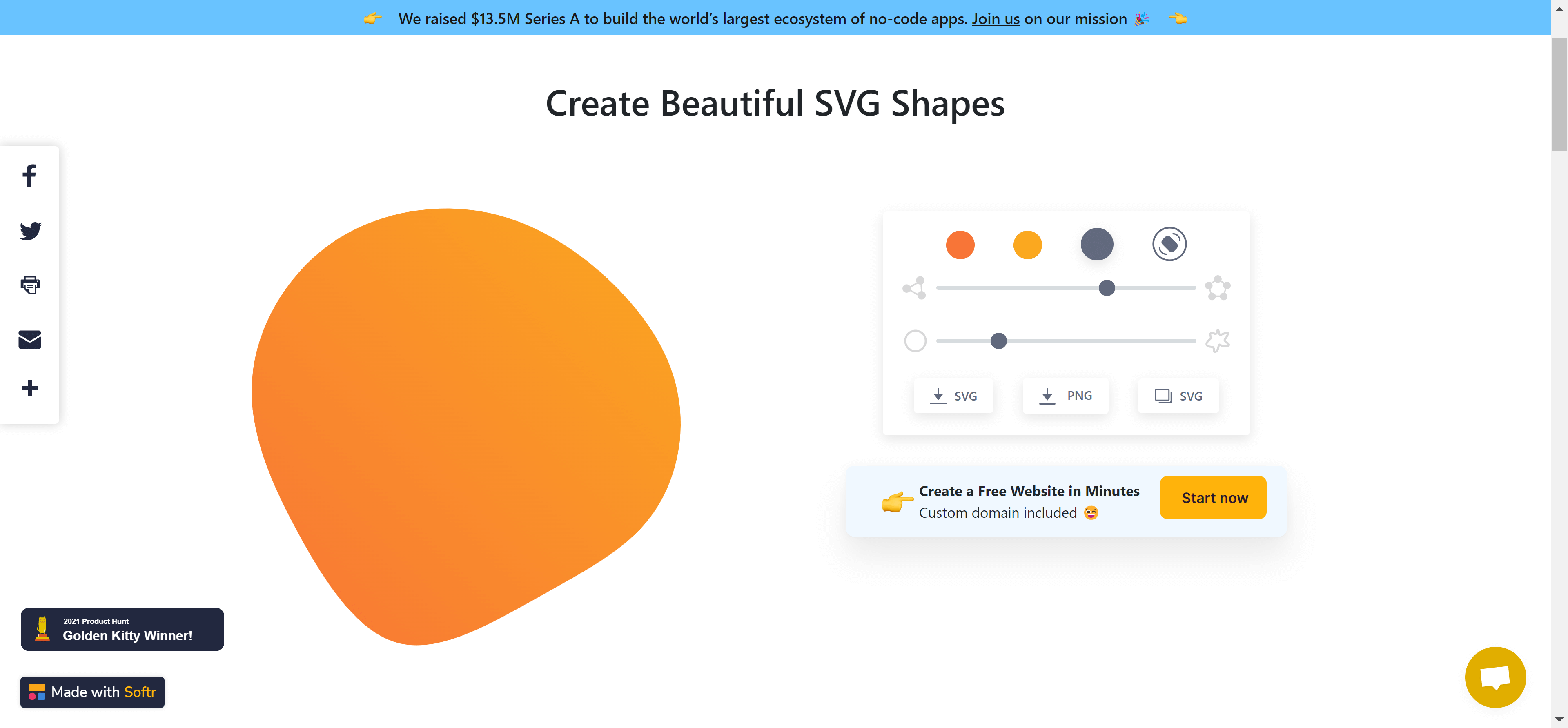1568x728 pixels.
Task: Click the complexity slider handle
Action: point(1107,288)
